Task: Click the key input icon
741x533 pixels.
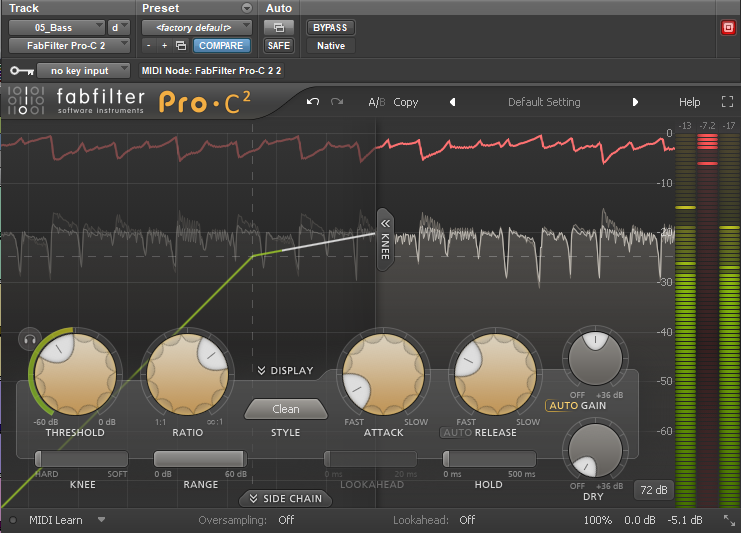Action: tap(22, 71)
